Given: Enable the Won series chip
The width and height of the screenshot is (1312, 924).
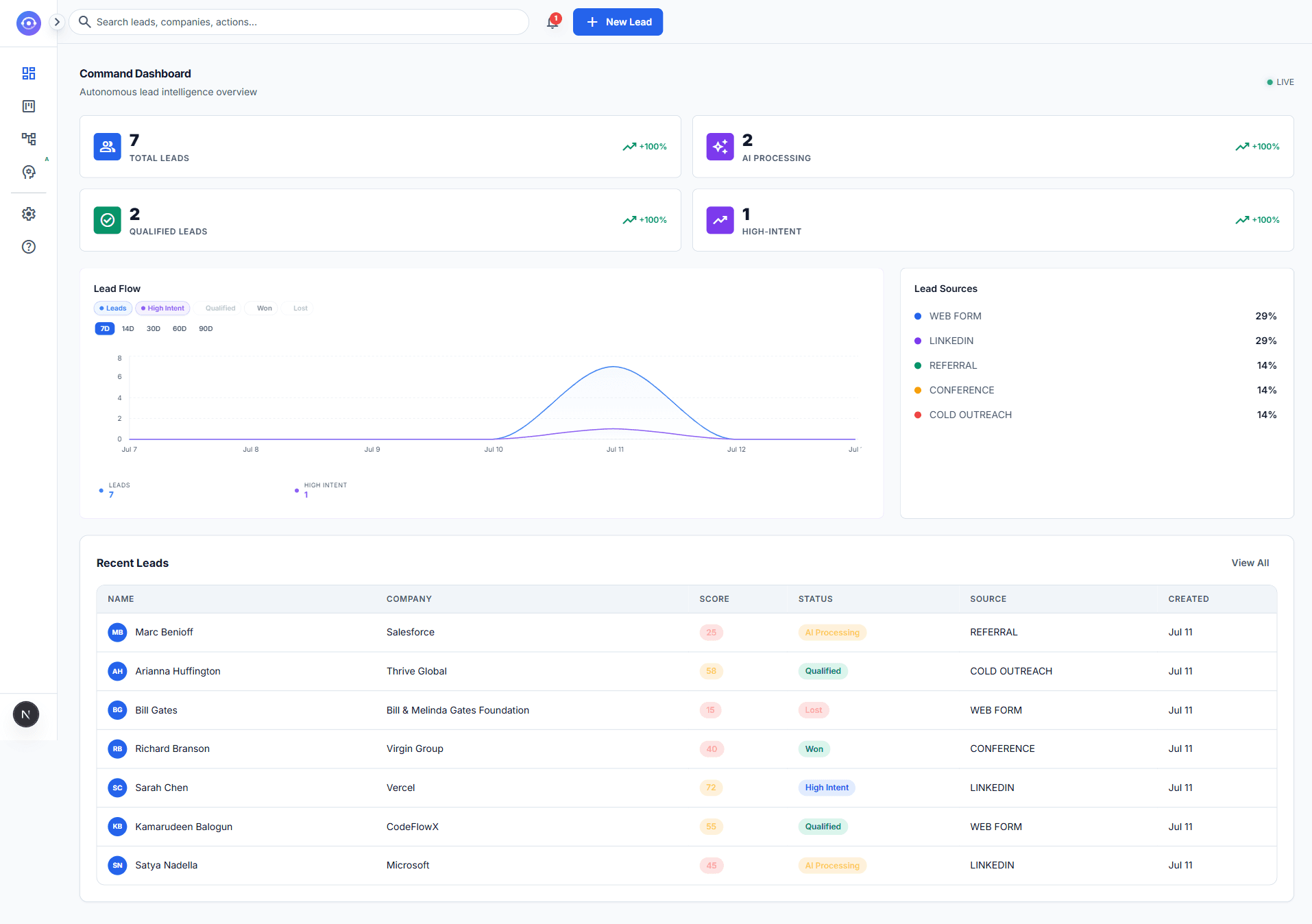Looking at the screenshot, I should pos(261,308).
